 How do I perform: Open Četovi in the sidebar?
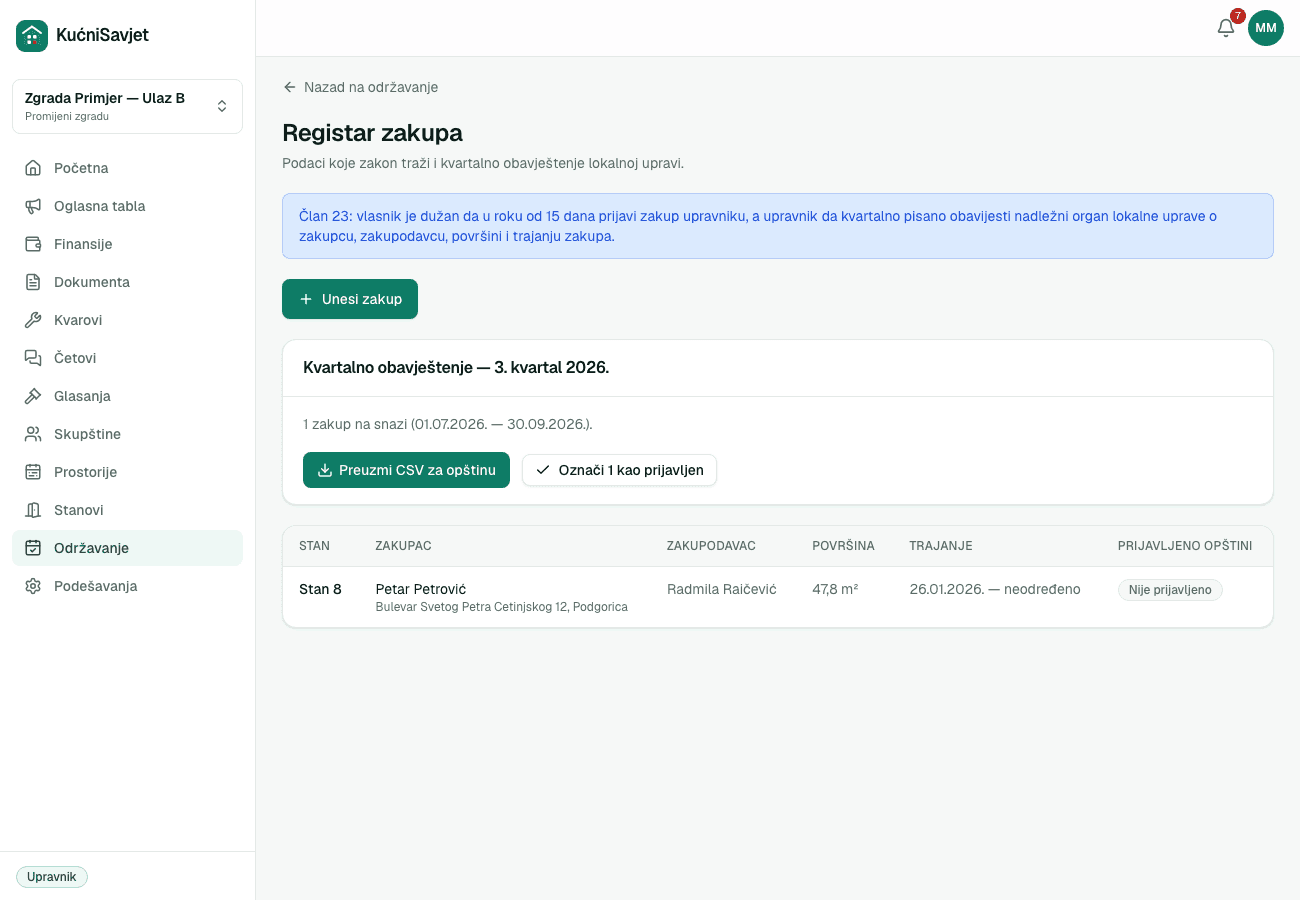(x=127, y=358)
